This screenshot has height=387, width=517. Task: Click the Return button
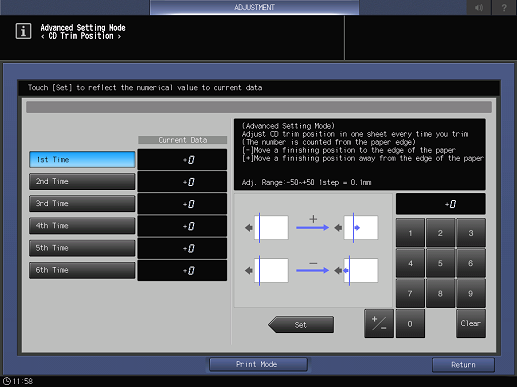click(463, 365)
